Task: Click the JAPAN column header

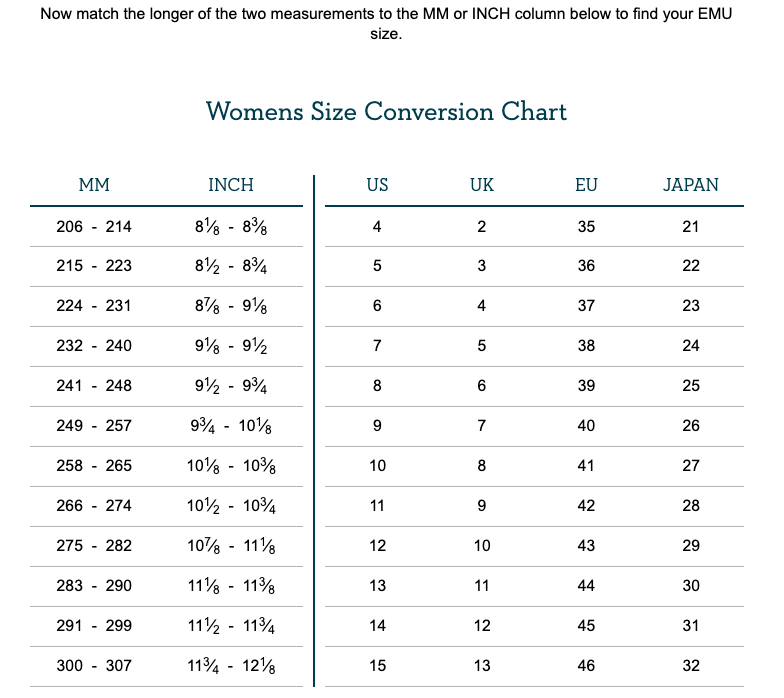Action: tap(691, 185)
